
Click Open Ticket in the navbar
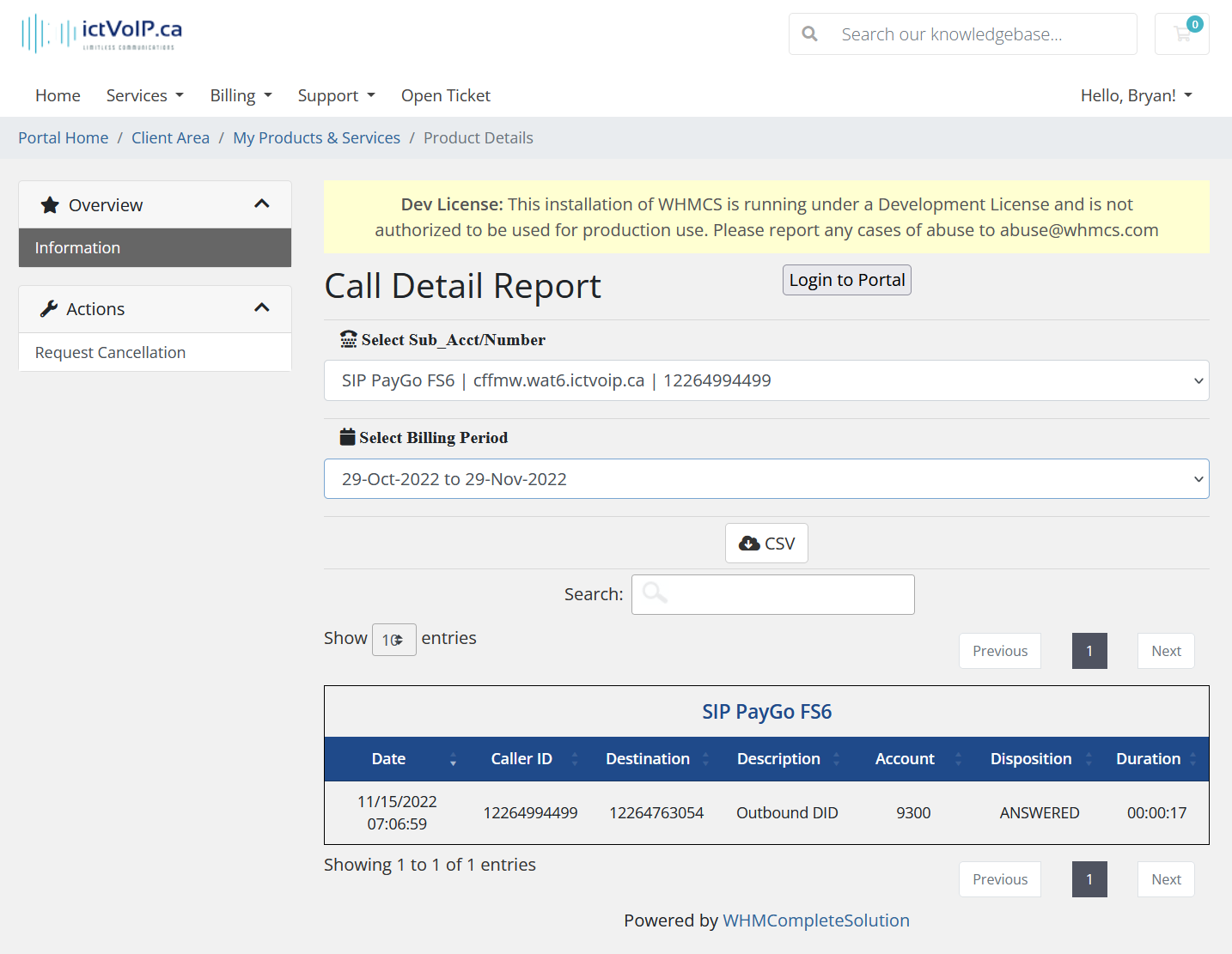click(446, 95)
